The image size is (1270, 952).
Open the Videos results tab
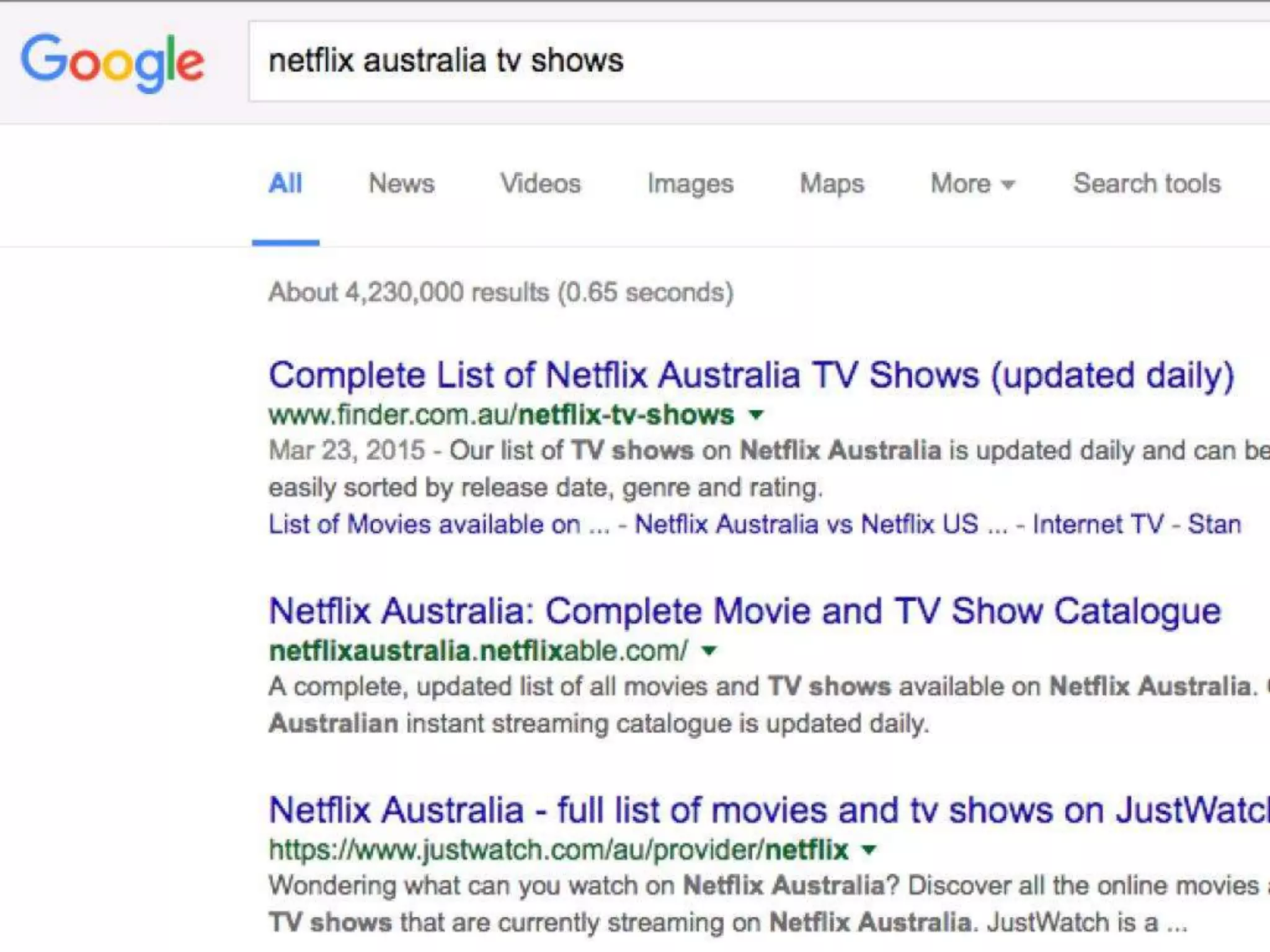[540, 183]
